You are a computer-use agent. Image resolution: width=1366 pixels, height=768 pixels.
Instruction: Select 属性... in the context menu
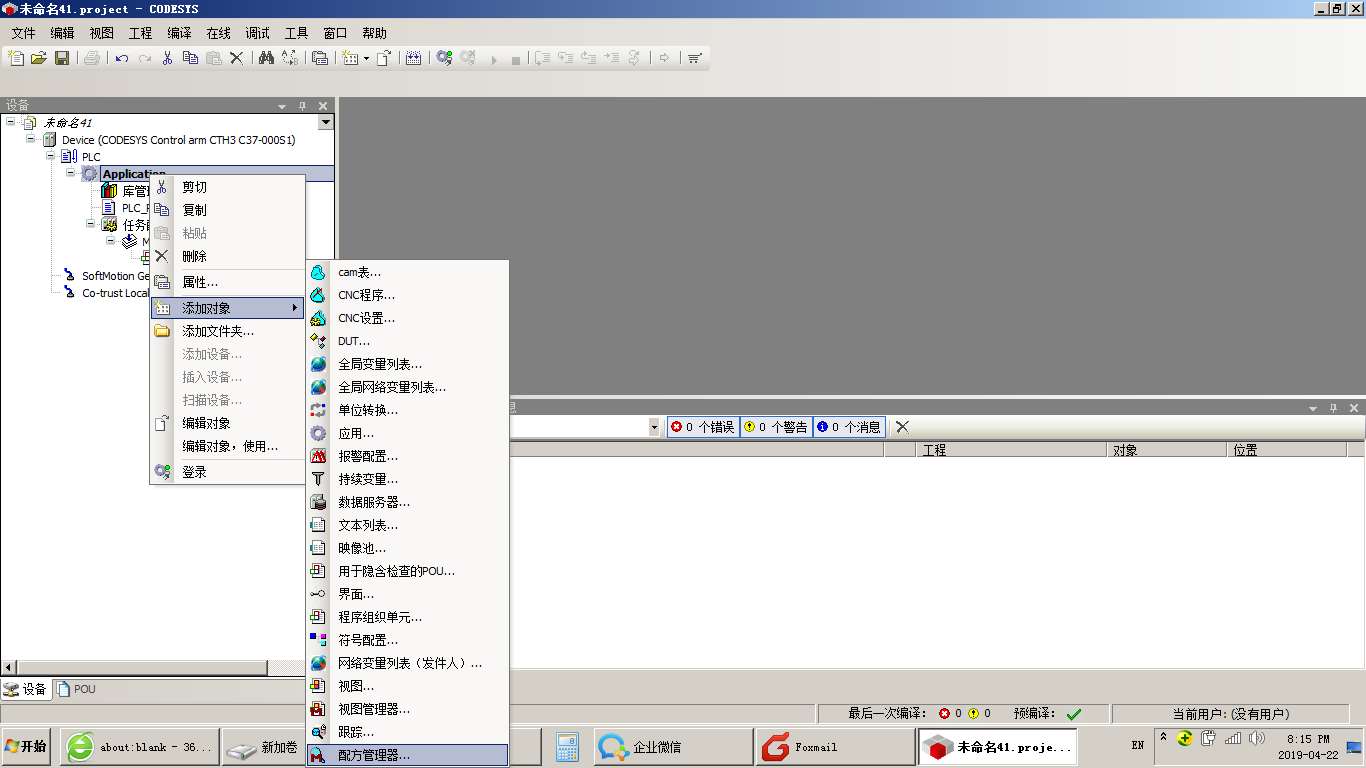[x=227, y=282]
